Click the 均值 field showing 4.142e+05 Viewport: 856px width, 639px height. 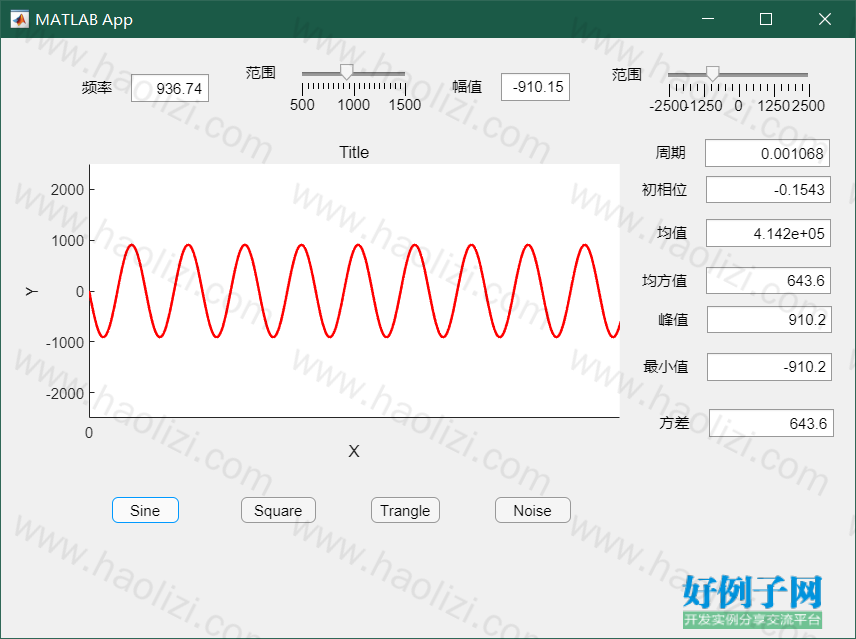point(768,234)
